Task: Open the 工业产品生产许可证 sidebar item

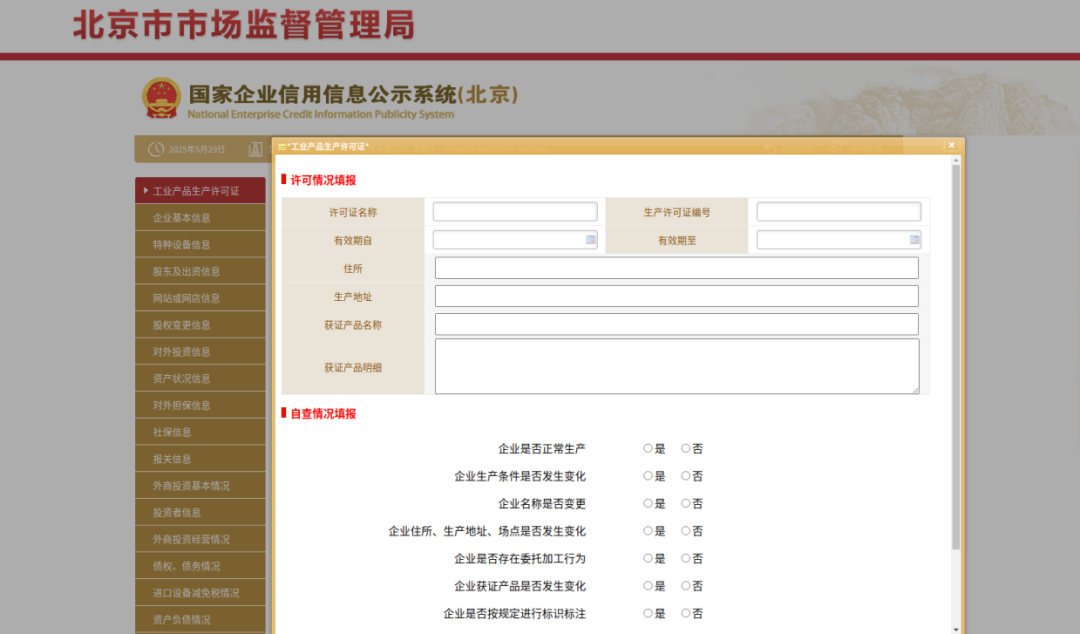Action: (200, 191)
